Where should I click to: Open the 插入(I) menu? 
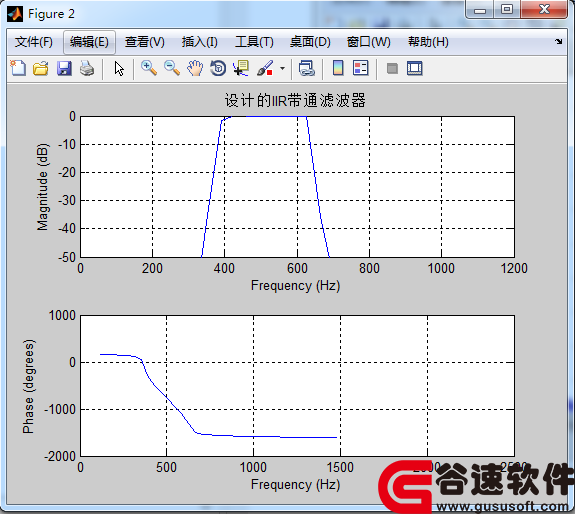tap(199, 42)
